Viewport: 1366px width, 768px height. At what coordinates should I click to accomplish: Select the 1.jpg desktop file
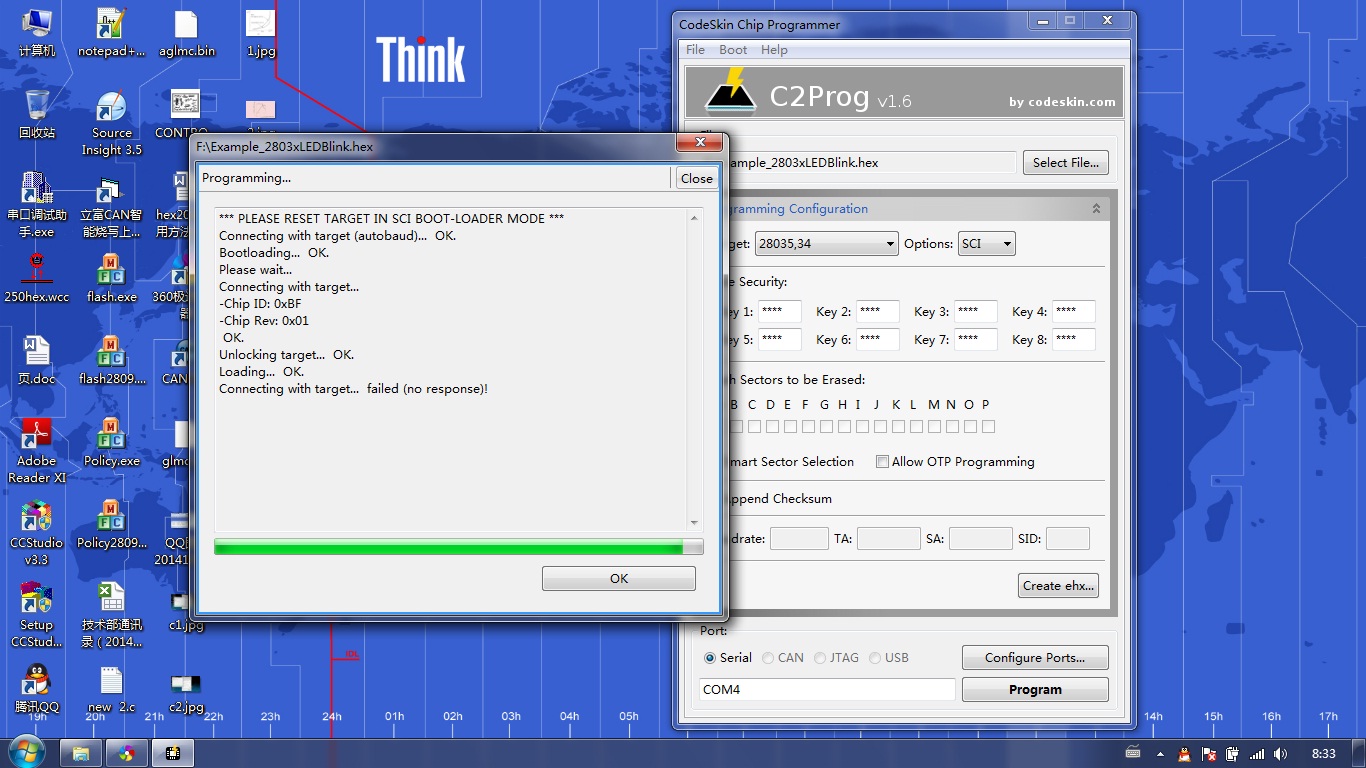coord(261,33)
